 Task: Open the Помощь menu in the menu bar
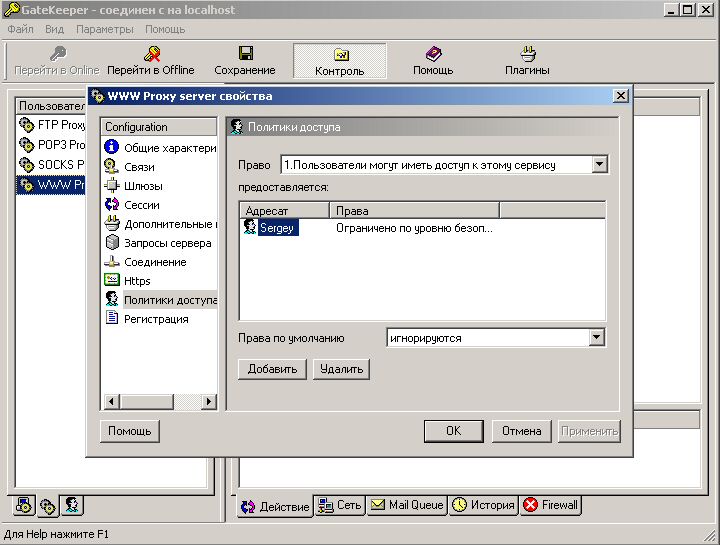click(x=165, y=29)
